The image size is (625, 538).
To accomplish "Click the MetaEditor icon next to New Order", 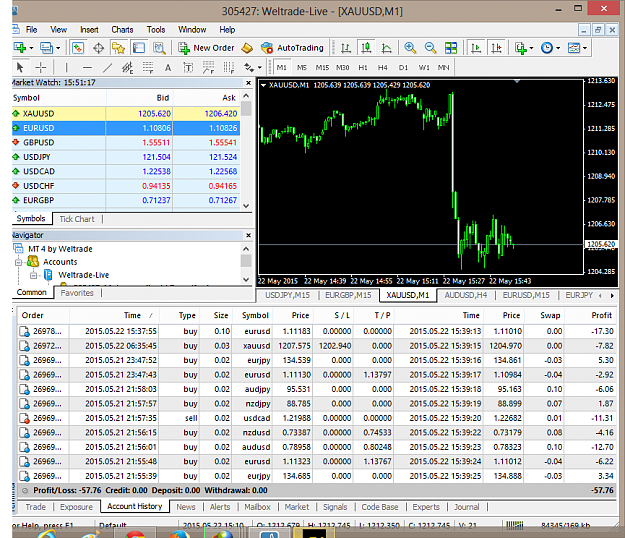I will click(247, 48).
